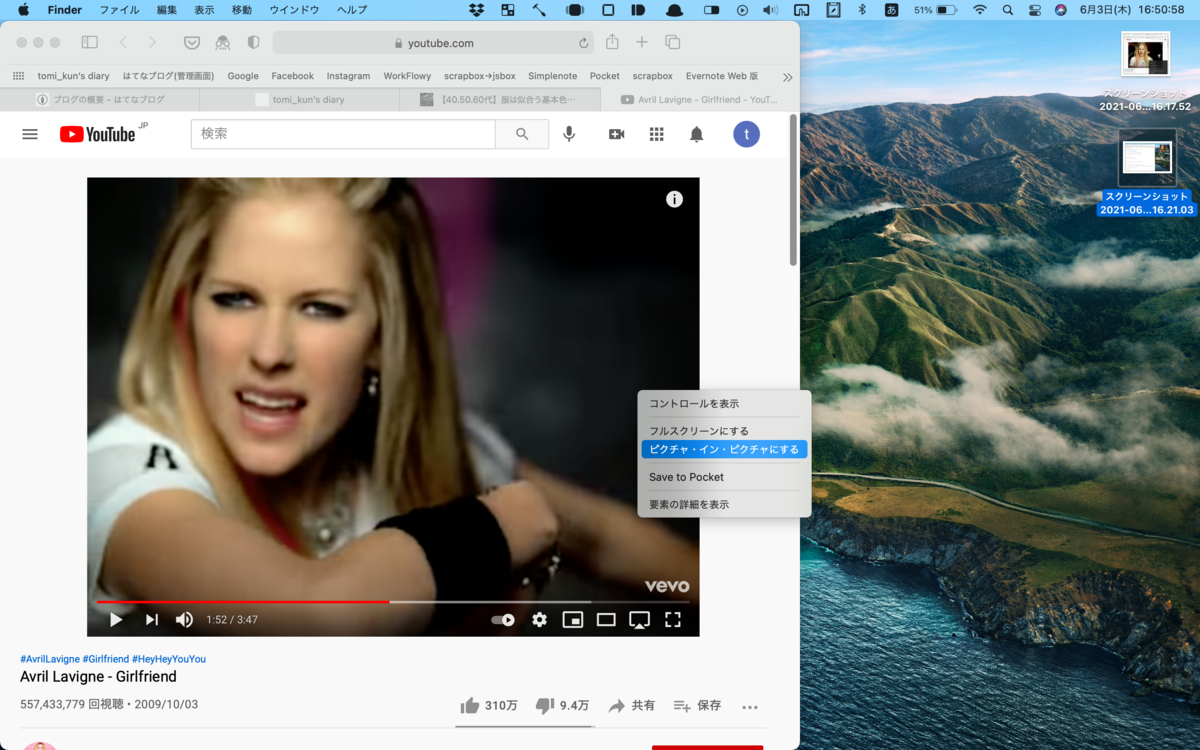Go to the YouTube home logo
This screenshot has width=1200, height=750.
point(97,134)
